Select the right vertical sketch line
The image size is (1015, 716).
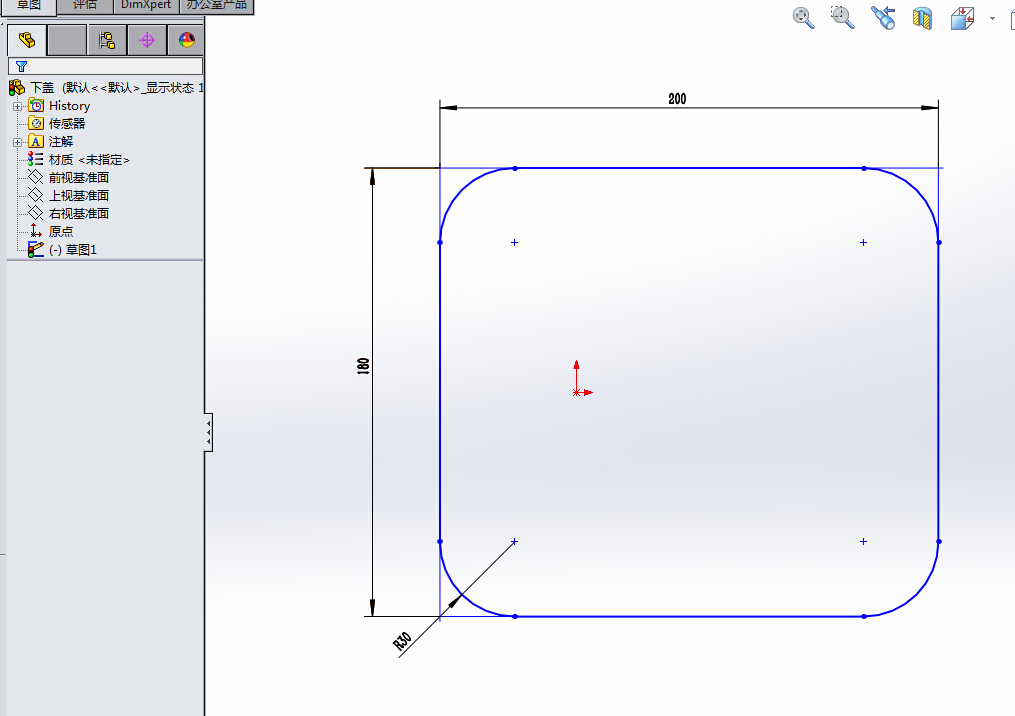[939, 392]
